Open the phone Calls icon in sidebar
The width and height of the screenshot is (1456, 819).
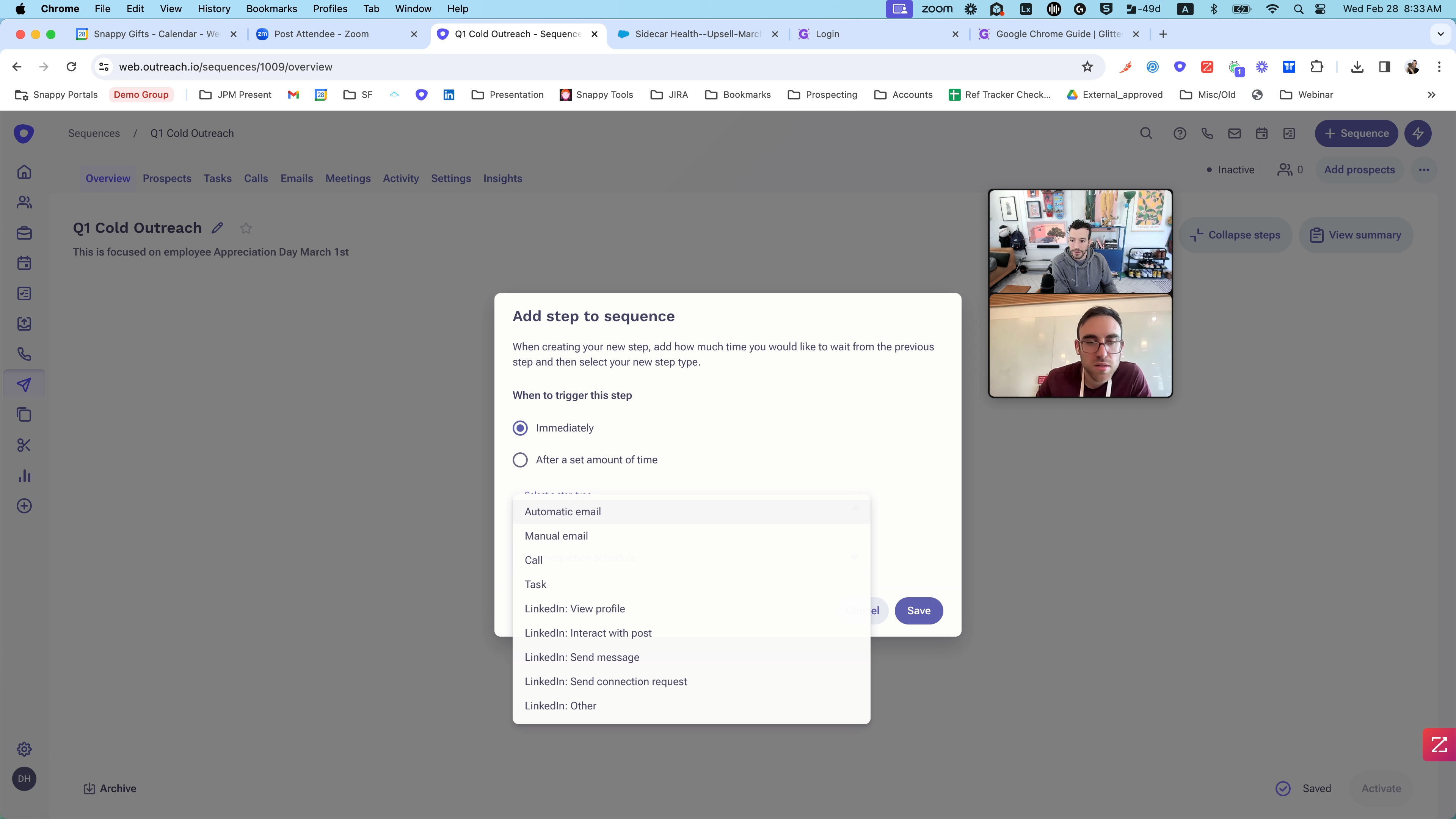(x=24, y=355)
